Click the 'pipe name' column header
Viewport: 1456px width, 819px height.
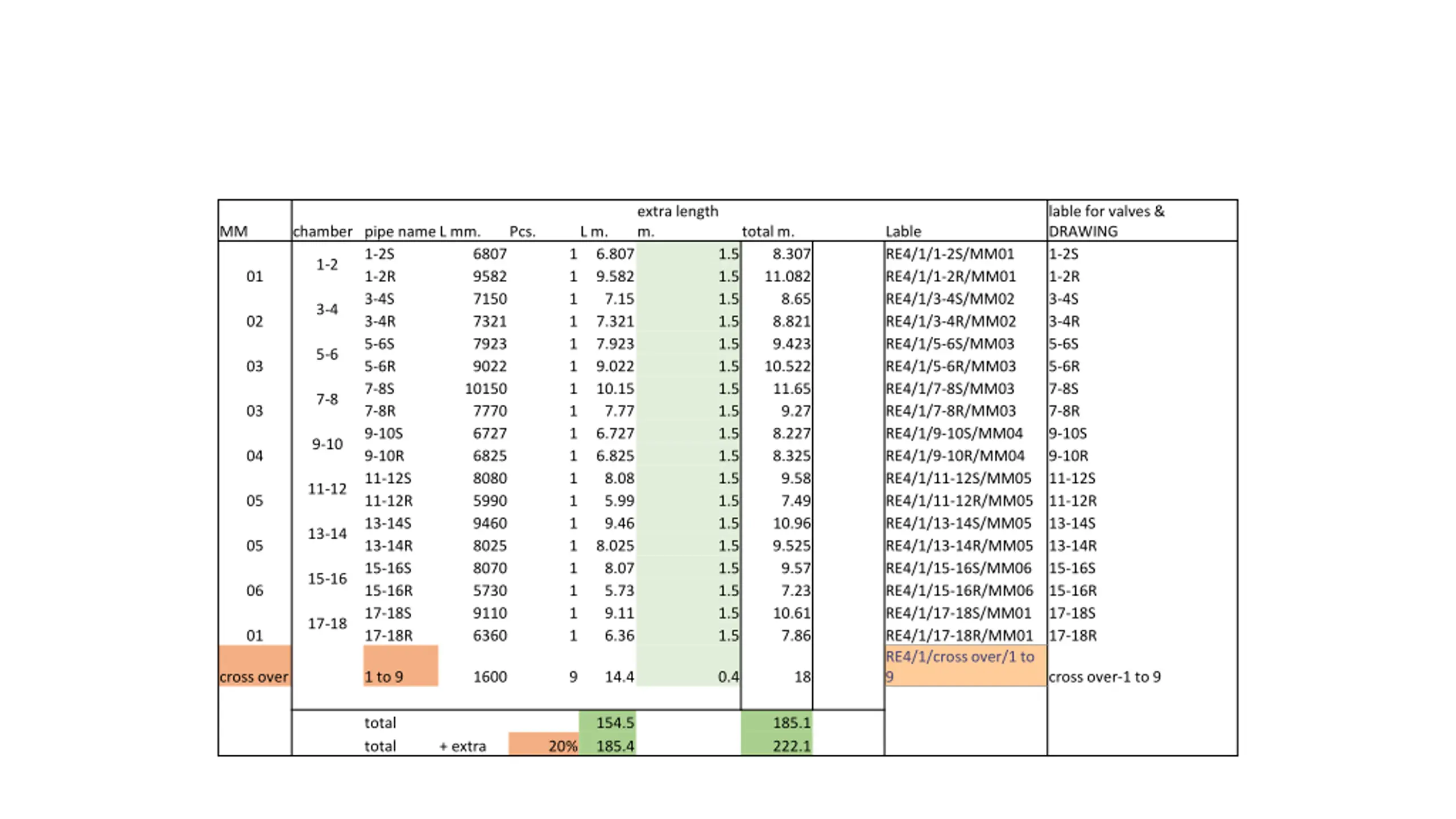[400, 231]
